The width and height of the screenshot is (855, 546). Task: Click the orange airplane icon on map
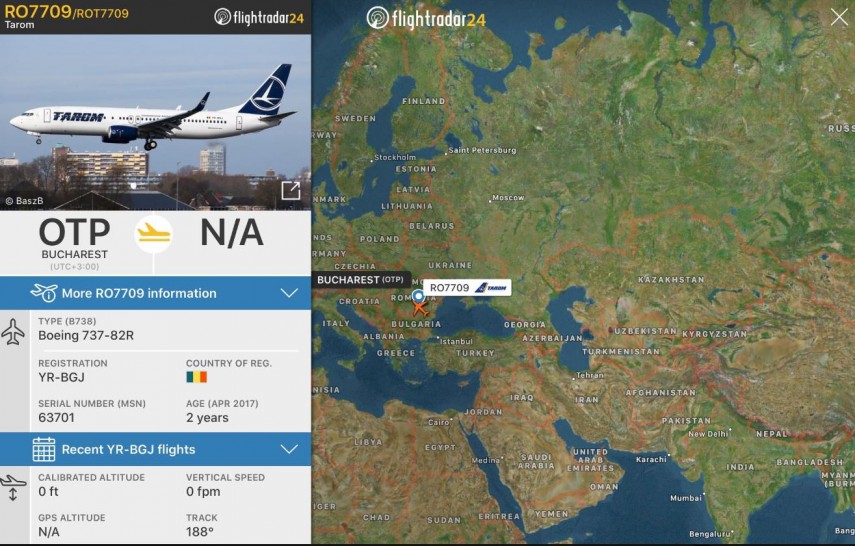point(420,308)
